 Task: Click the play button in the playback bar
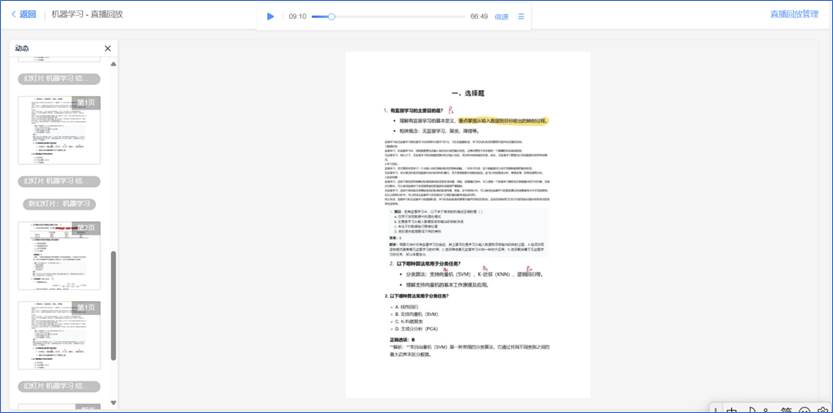click(270, 16)
